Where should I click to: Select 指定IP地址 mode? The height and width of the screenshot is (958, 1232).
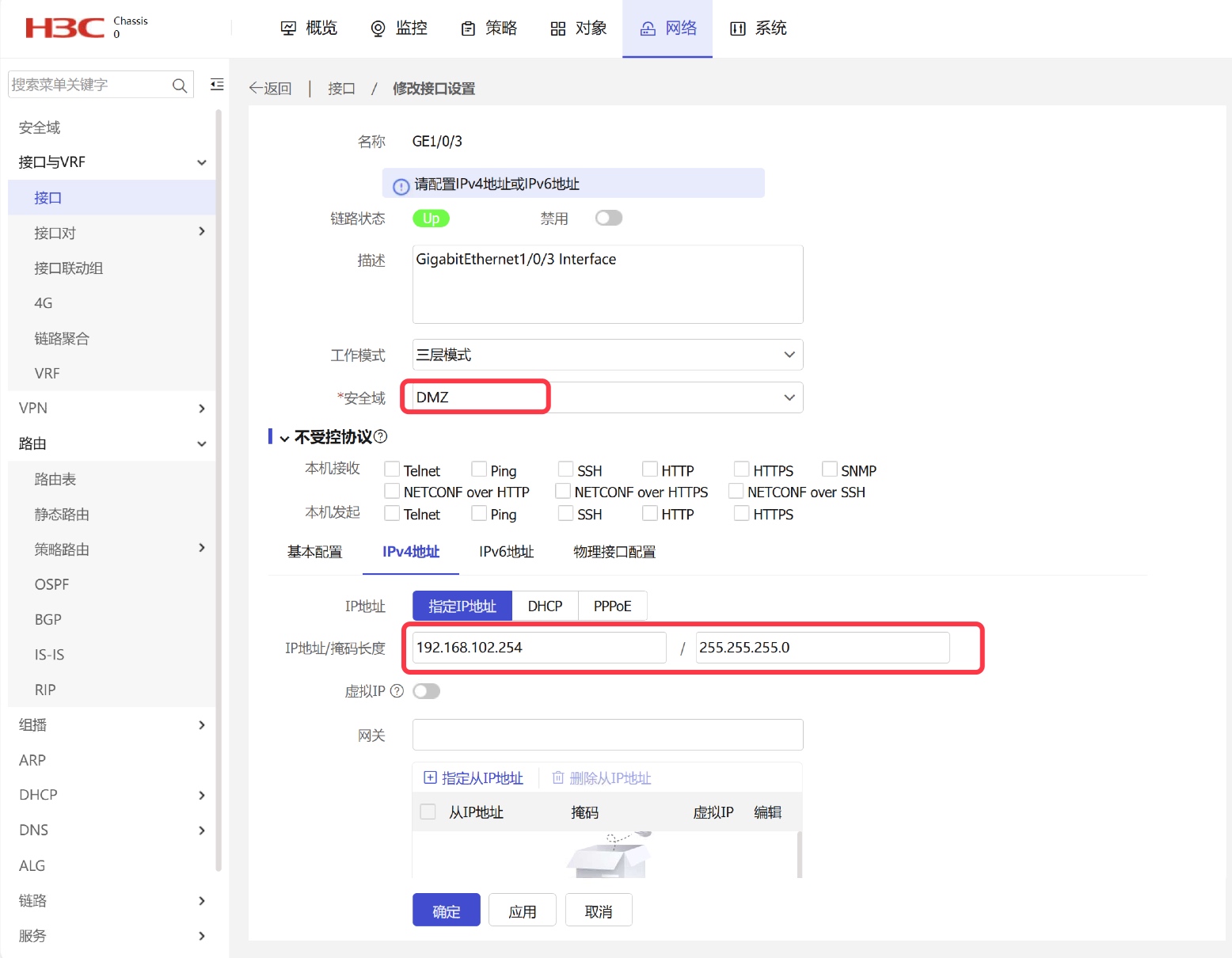(x=462, y=606)
